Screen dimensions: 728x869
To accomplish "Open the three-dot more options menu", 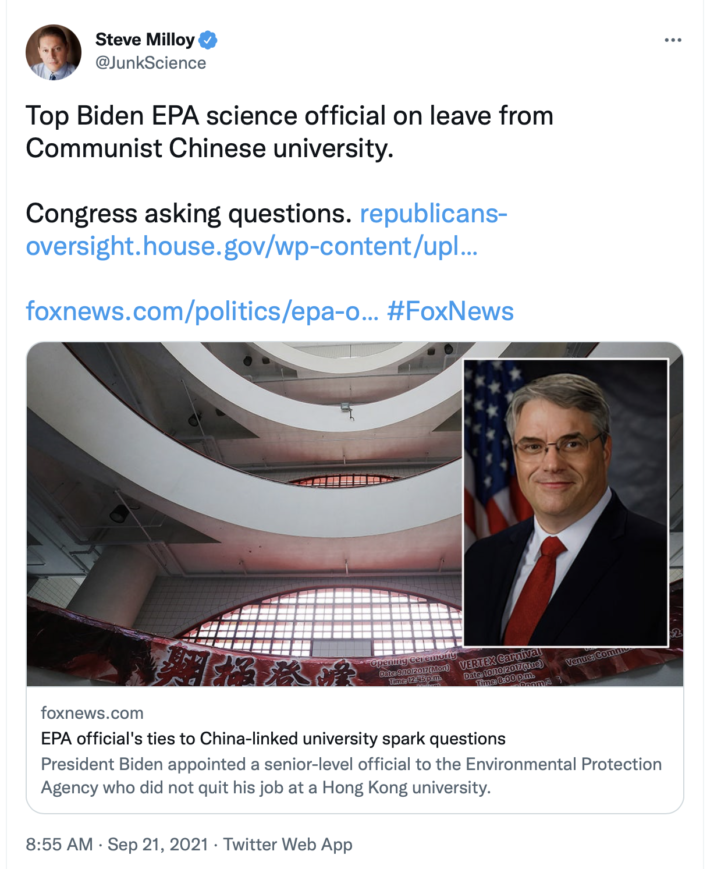I will coord(673,40).
